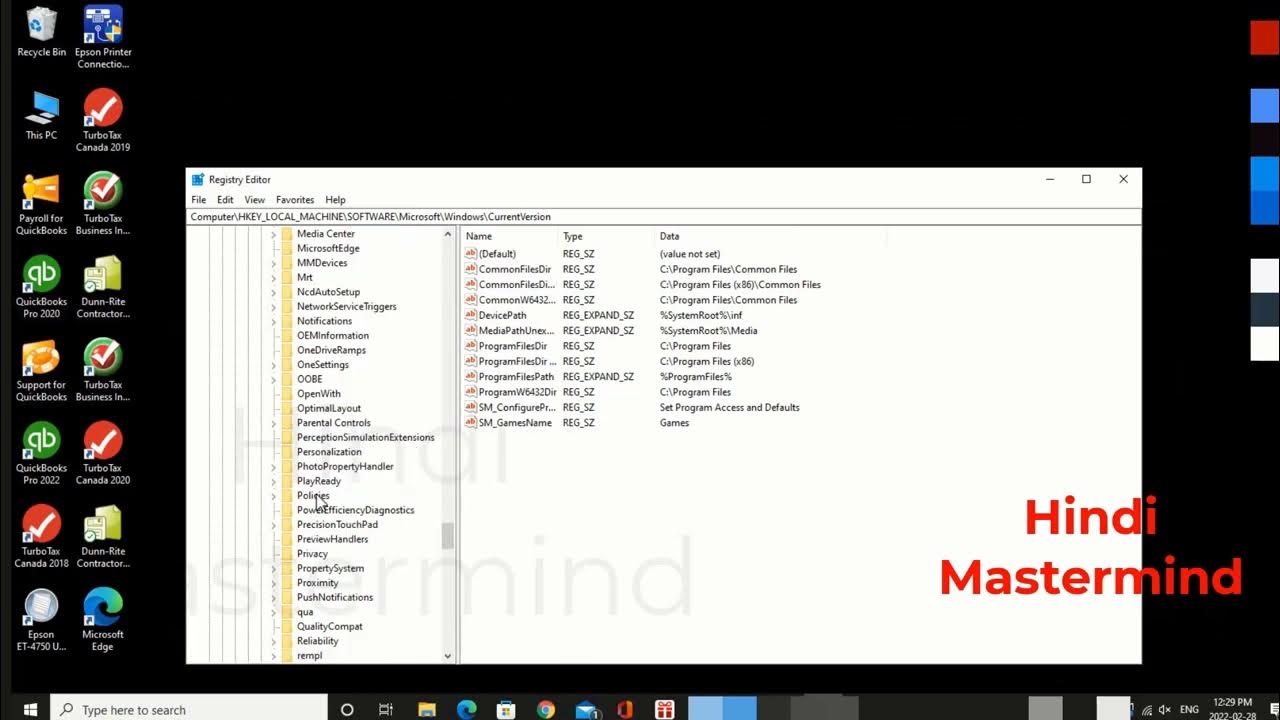Open the File menu
Viewport: 1280px width, 720px height.
(x=198, y=200)
